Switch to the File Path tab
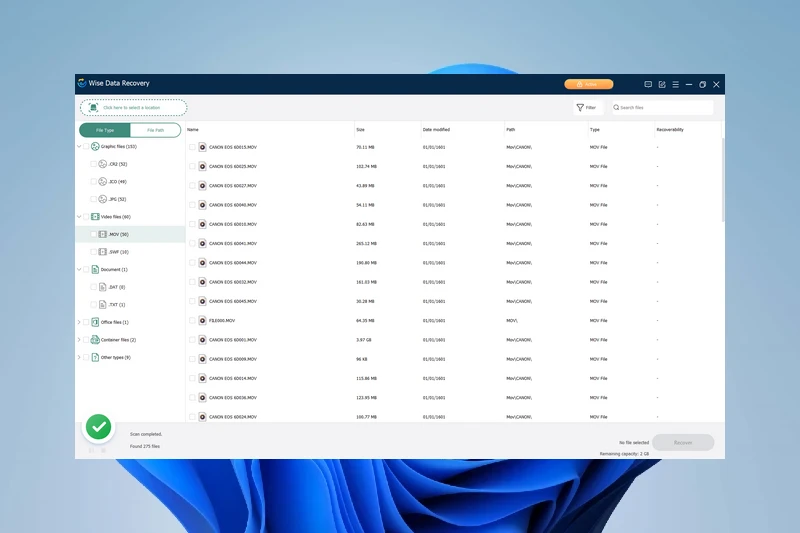The height and width of the screenshot is (533, 800). tap(156, 130)
